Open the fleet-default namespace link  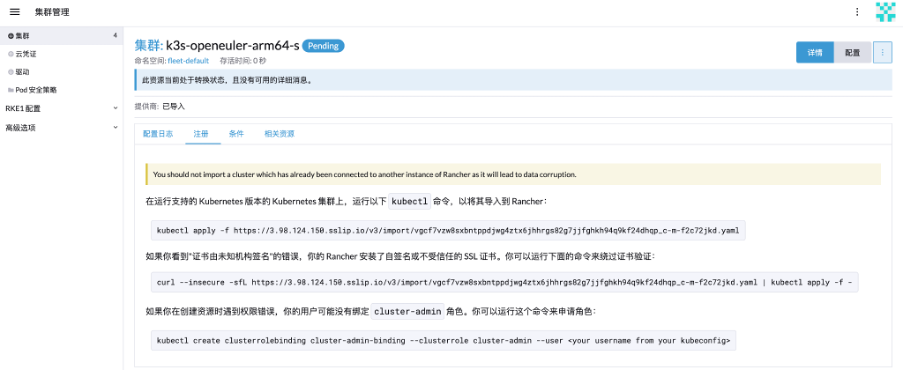(188, 61)
